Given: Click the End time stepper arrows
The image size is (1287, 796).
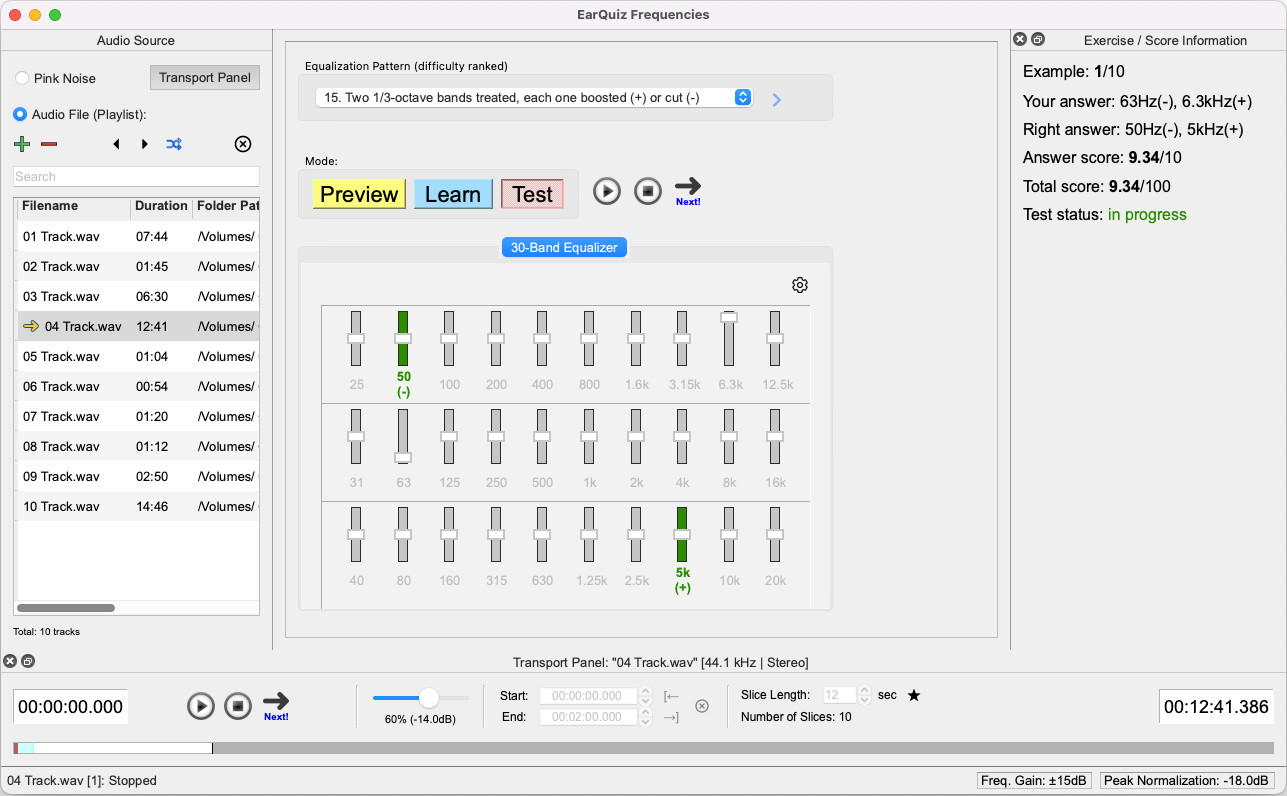Looking at the screenshot, I should 646,717.
